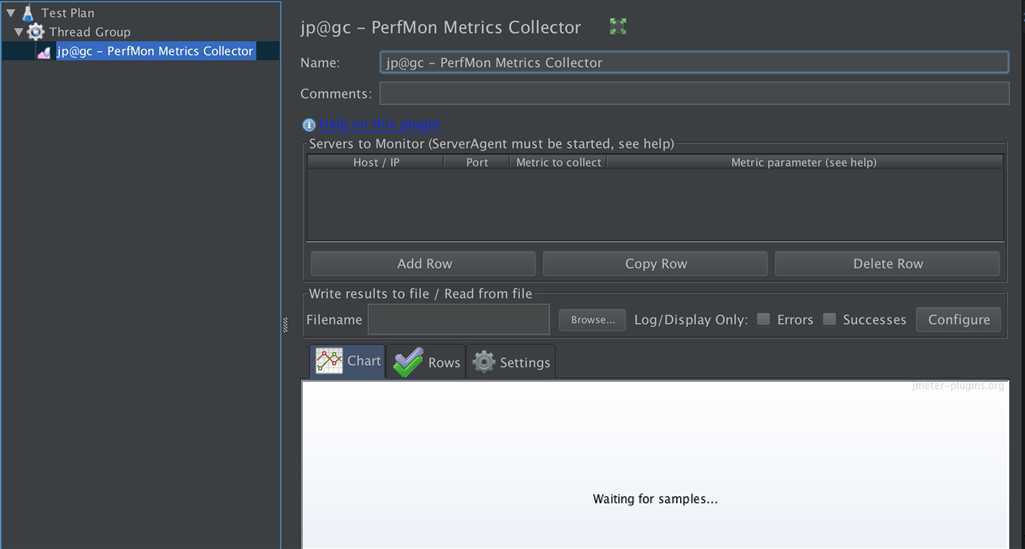The image size is (1025, 549).
Task: Focus the Name input field
Action: [x=694, y=63]
